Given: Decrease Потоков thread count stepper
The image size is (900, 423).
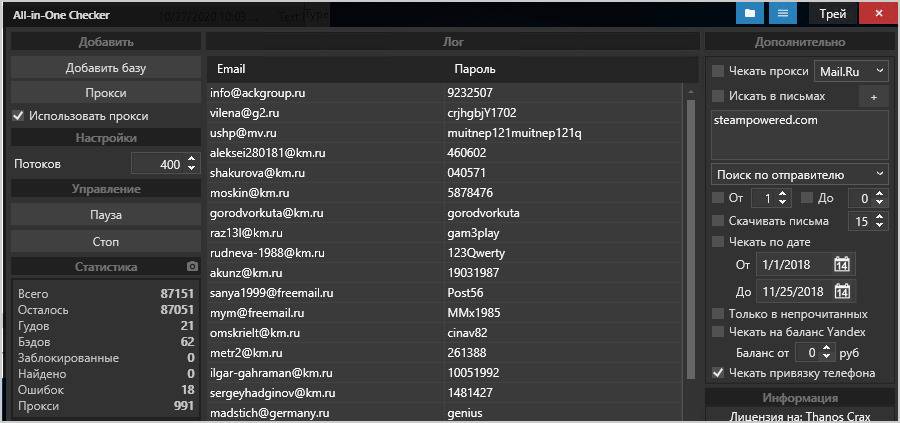Looking at the screenshot, I should [x=191, y=169].
